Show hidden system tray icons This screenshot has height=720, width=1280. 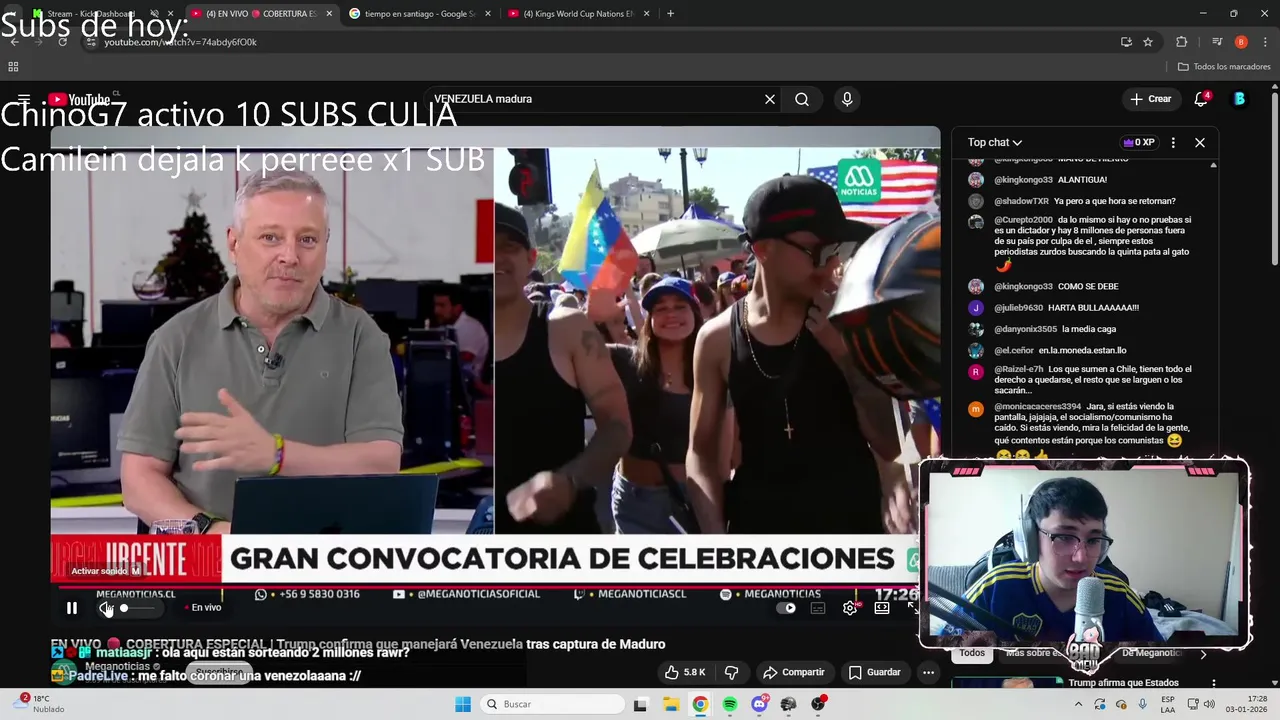coord(1078,704)
